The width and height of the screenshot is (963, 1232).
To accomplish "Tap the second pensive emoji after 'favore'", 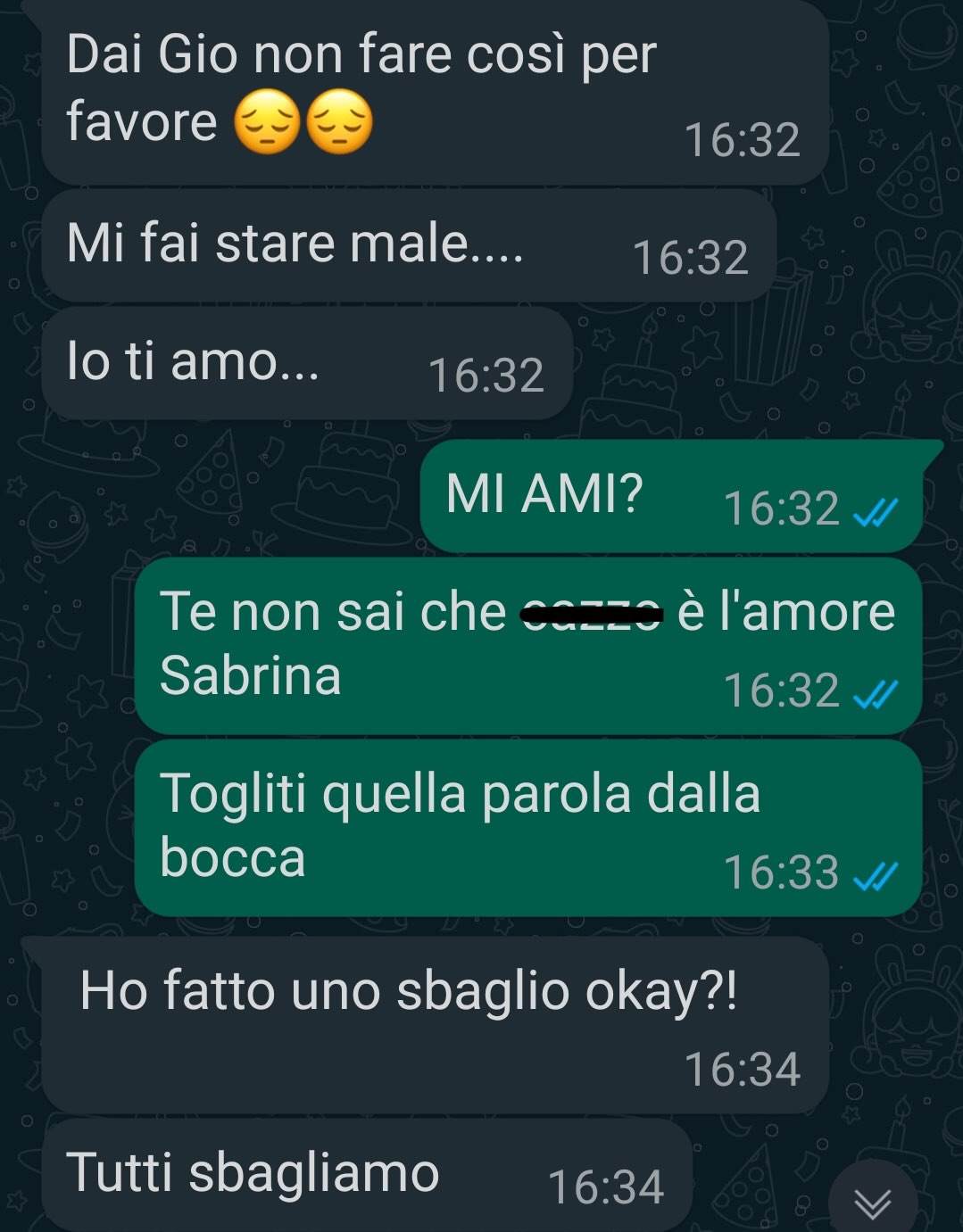I will [339, 125].
